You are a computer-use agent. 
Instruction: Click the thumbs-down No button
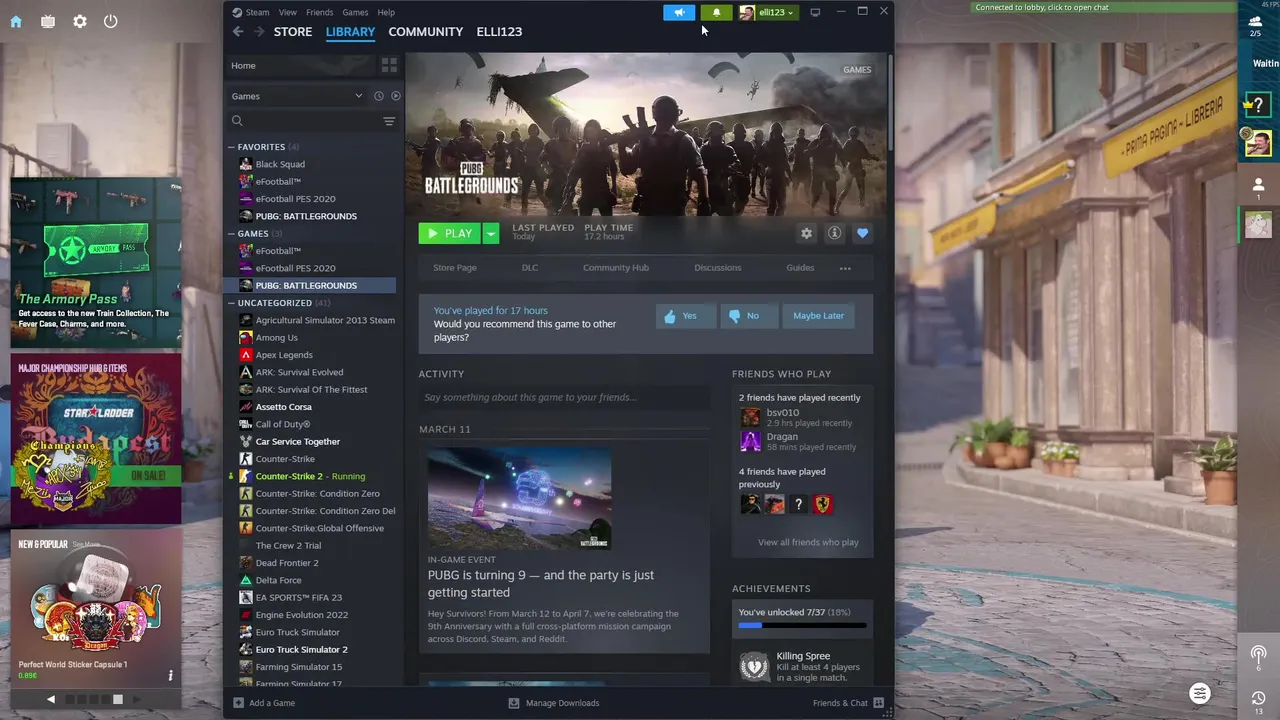point(749,316)
